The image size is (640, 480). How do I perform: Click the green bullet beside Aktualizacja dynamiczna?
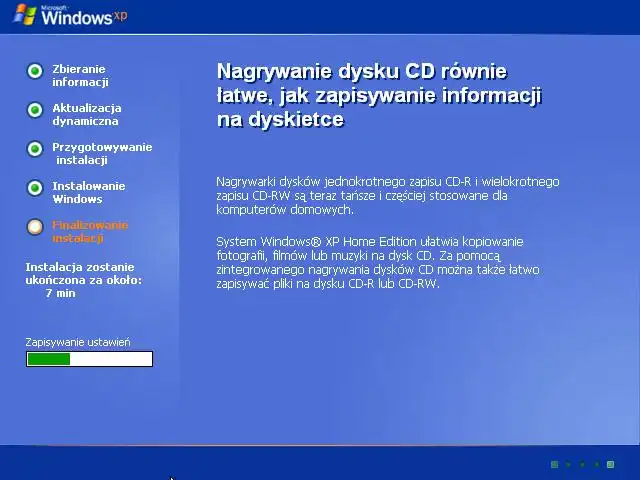[x=35, y=110]
